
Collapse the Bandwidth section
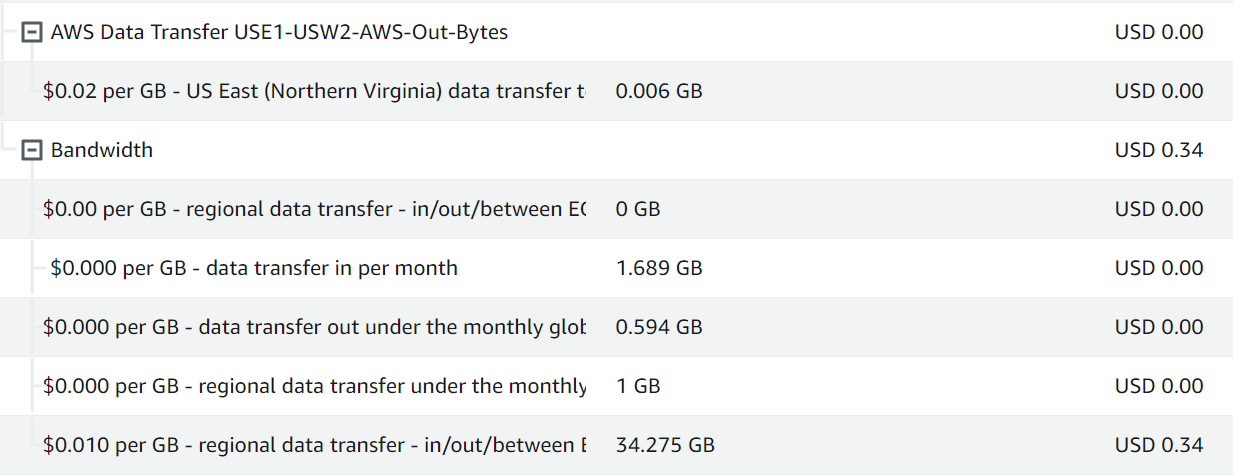32,150
